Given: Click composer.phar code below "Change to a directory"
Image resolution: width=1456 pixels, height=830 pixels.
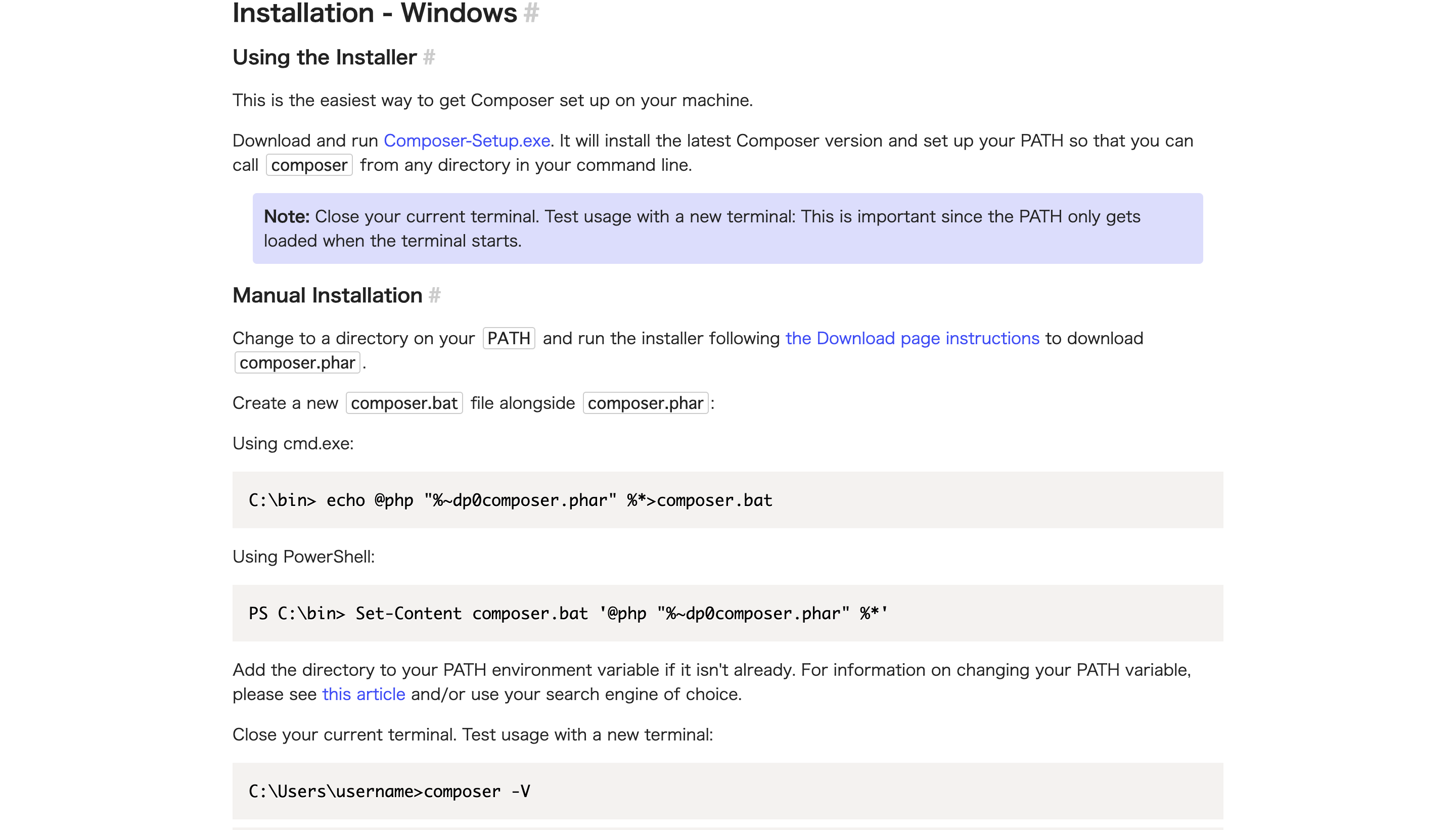Looking at the screenshot, I should coord(297,362).
